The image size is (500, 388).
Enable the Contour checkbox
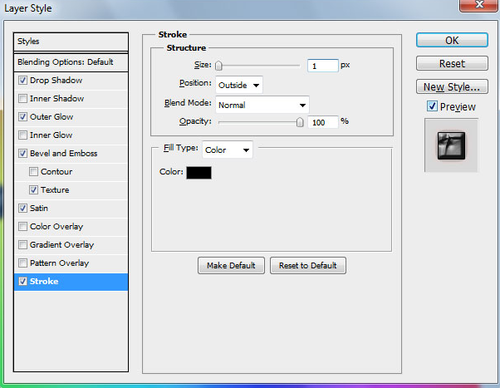click(x=33, y=172)
